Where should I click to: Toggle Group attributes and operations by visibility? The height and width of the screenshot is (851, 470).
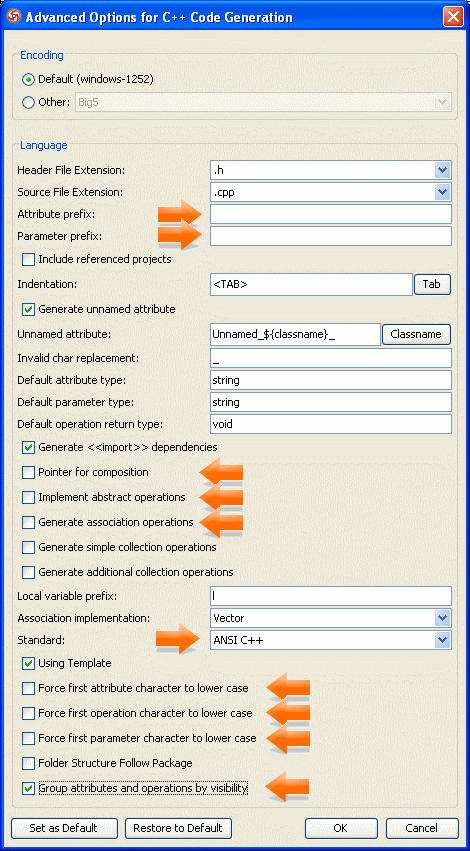click(28, 788)
